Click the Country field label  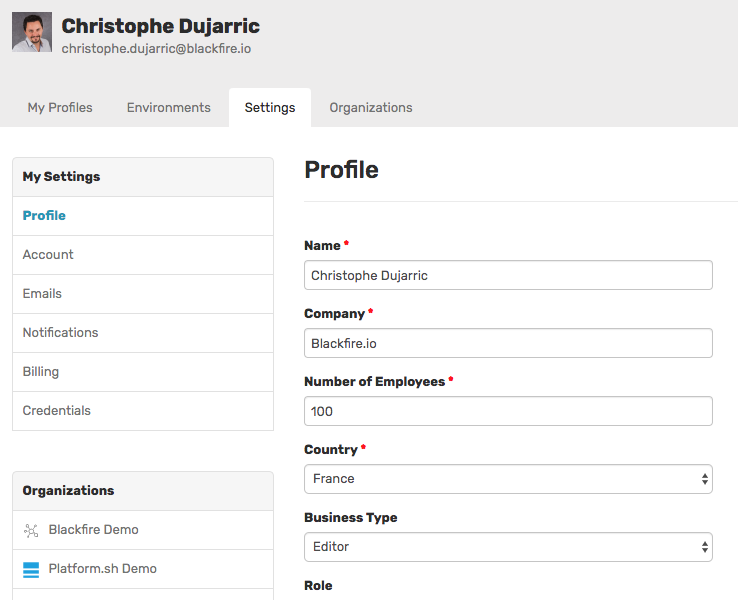(331, 449)
